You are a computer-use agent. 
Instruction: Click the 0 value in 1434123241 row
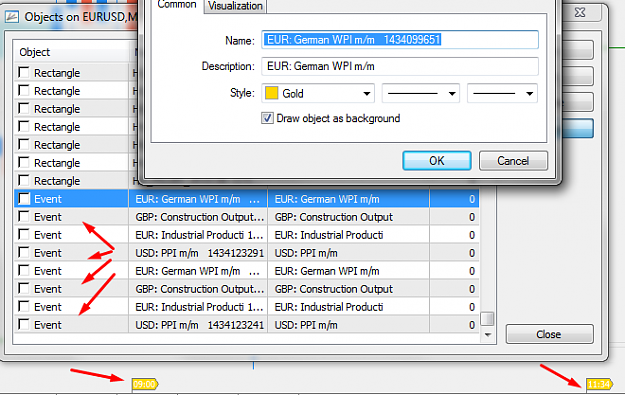pyautogui.click(x=472, y=325)
